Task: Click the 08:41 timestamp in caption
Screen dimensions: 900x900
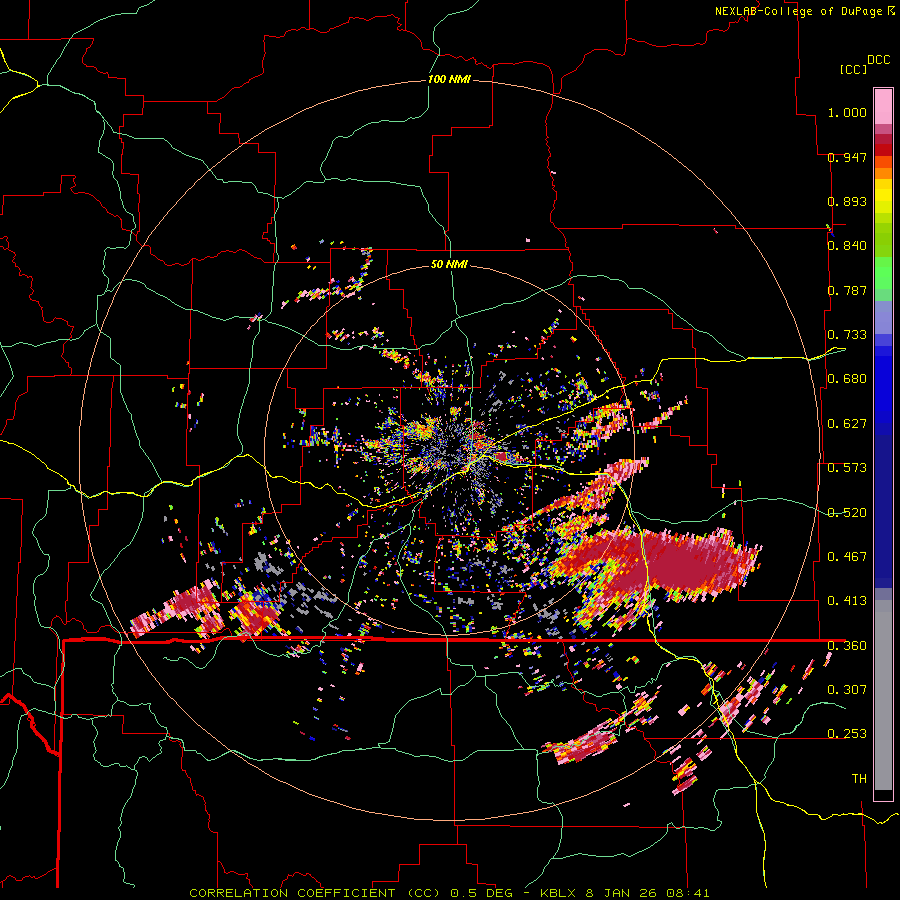Action: pyautogui.click(x=688, y=893)
